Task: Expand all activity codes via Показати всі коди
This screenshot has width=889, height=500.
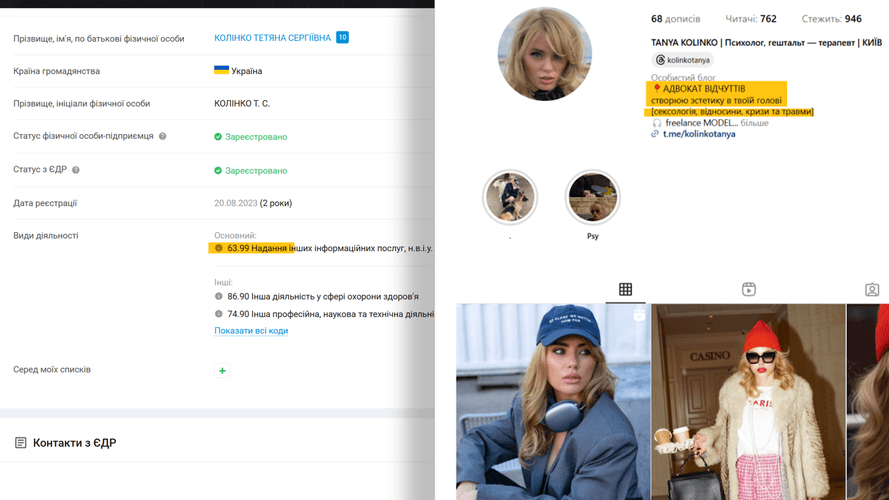Action: coord(251,331)
